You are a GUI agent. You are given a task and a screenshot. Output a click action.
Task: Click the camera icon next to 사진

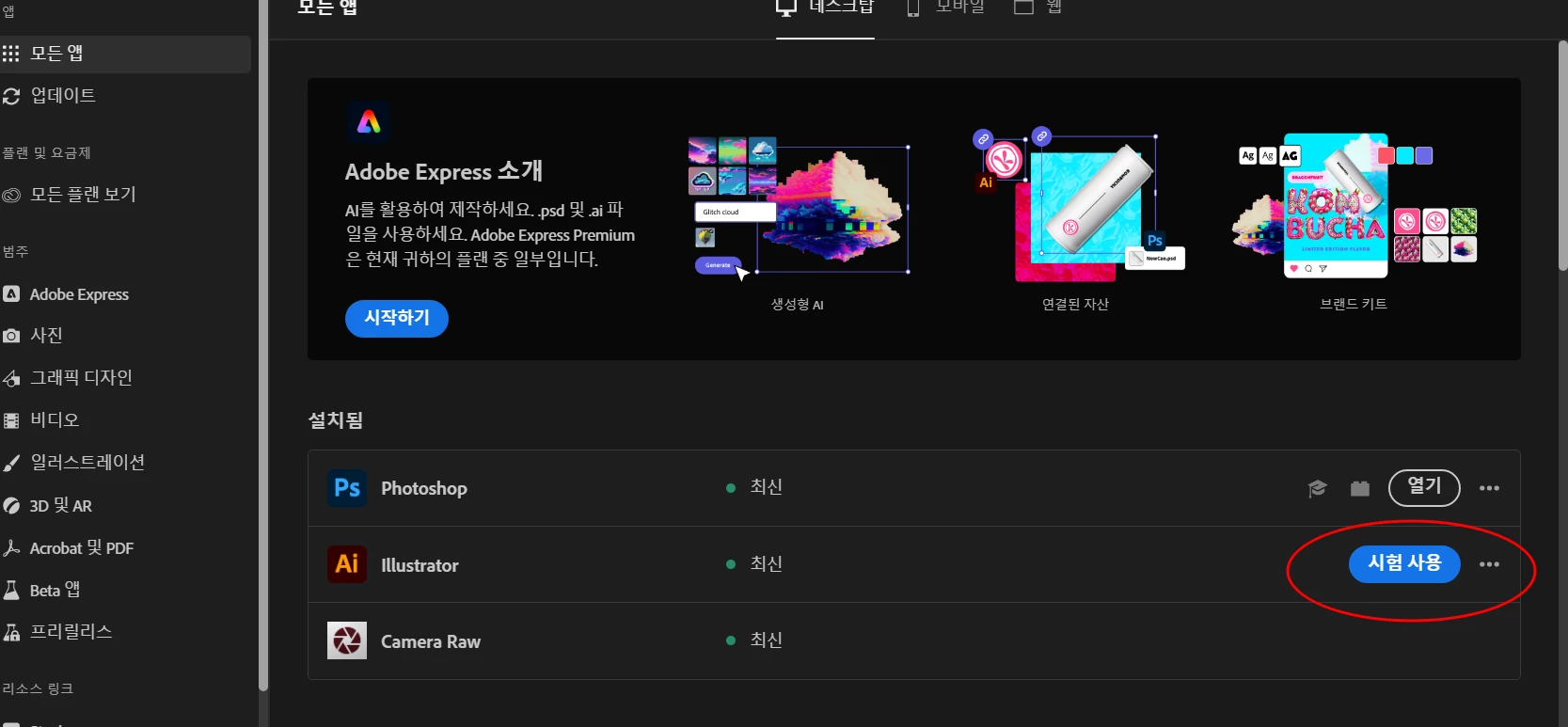tap(11, 336)
